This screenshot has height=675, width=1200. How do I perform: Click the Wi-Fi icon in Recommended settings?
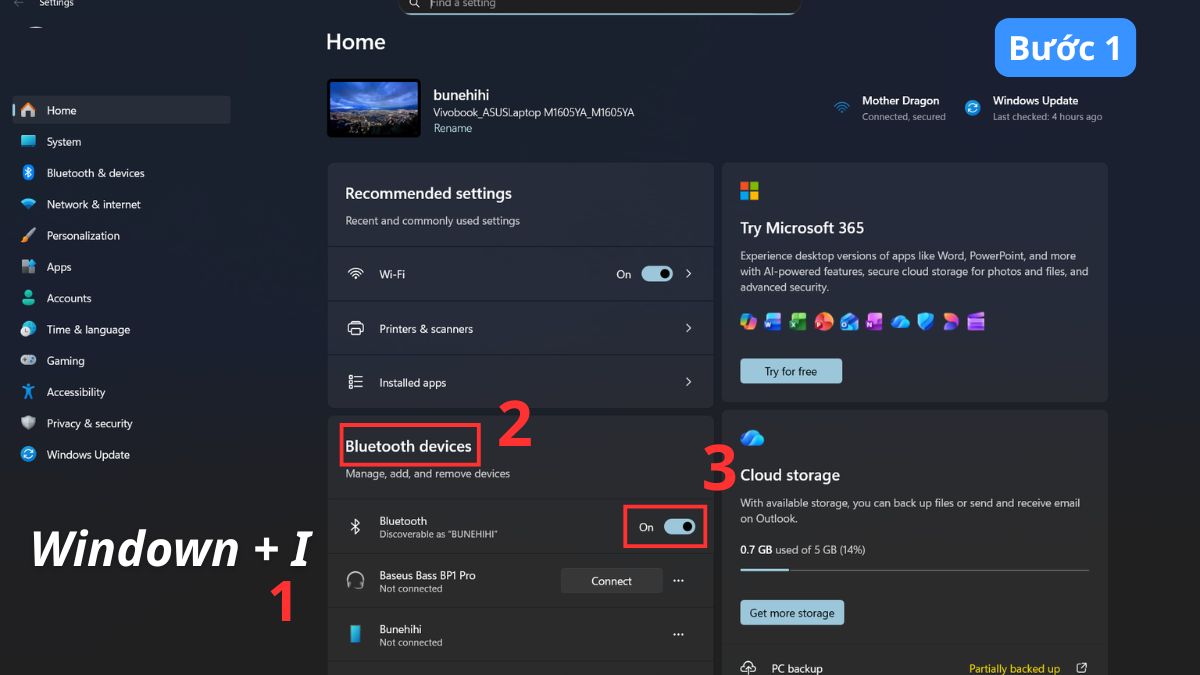pos(355,274)
